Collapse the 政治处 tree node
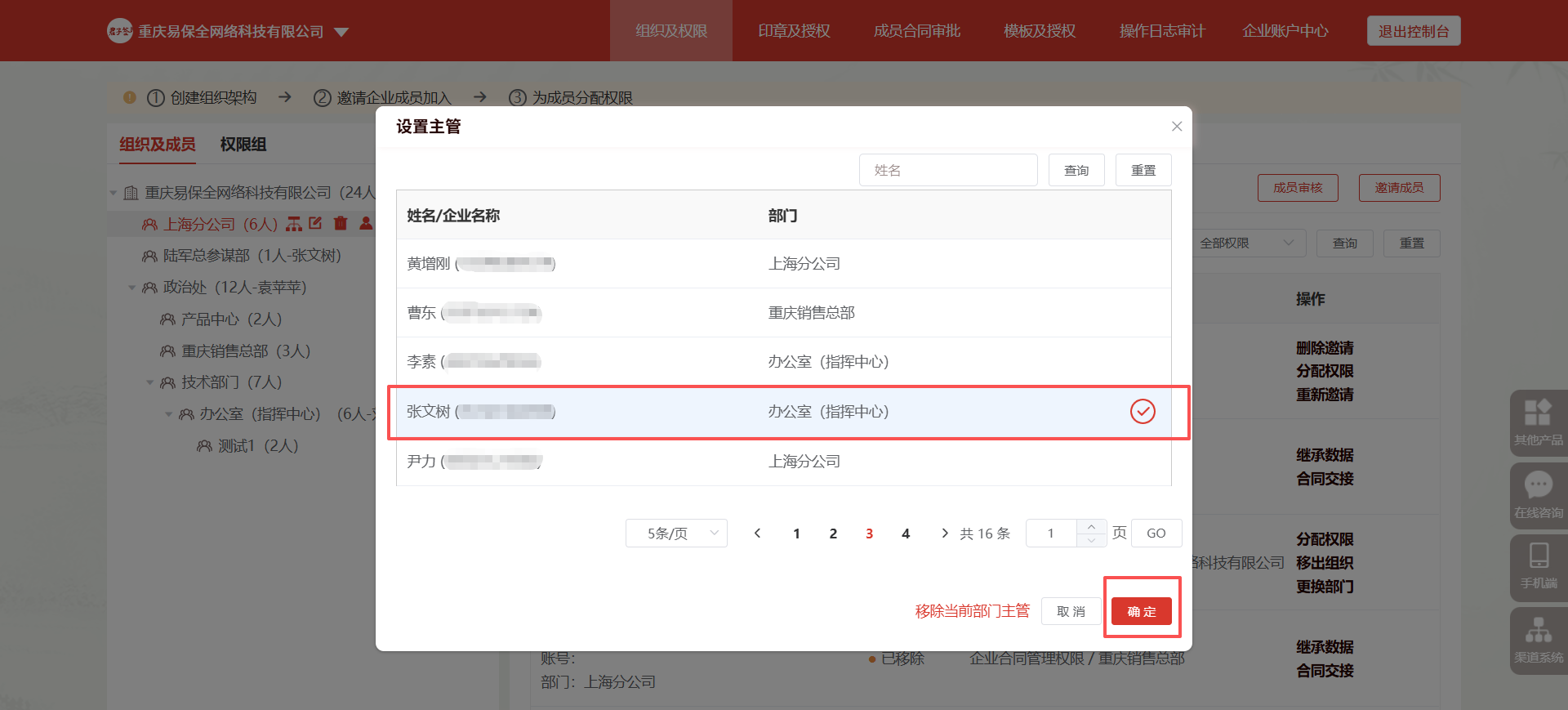1568x710 pixels. coord(132,288)
